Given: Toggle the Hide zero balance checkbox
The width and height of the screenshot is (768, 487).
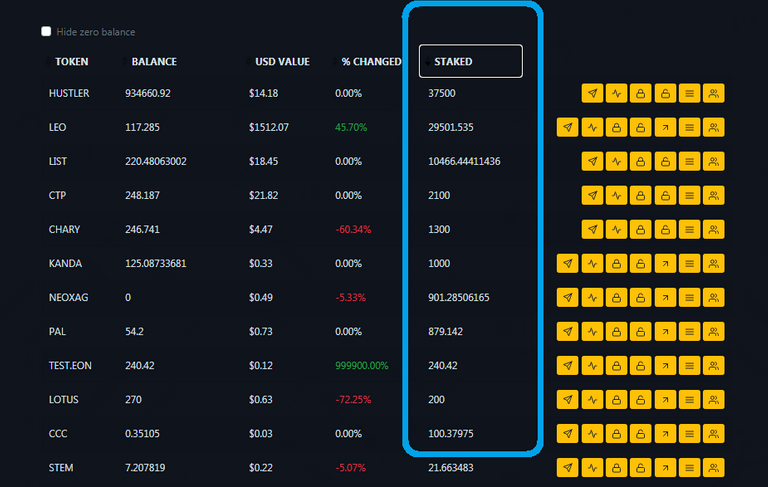Looking at the screenshot, I should pos(46,31).
